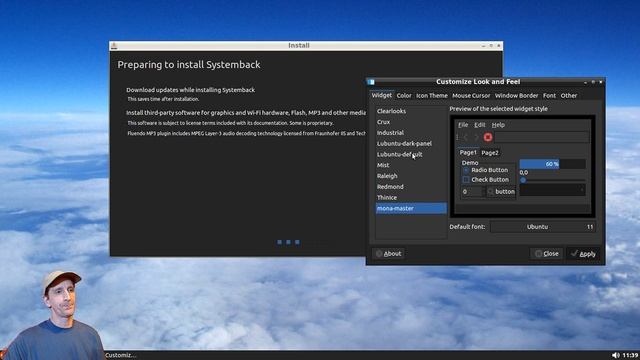The image size is (640, 360).
Task: Open the Help menu in the preview
Action: click(498, 125)
